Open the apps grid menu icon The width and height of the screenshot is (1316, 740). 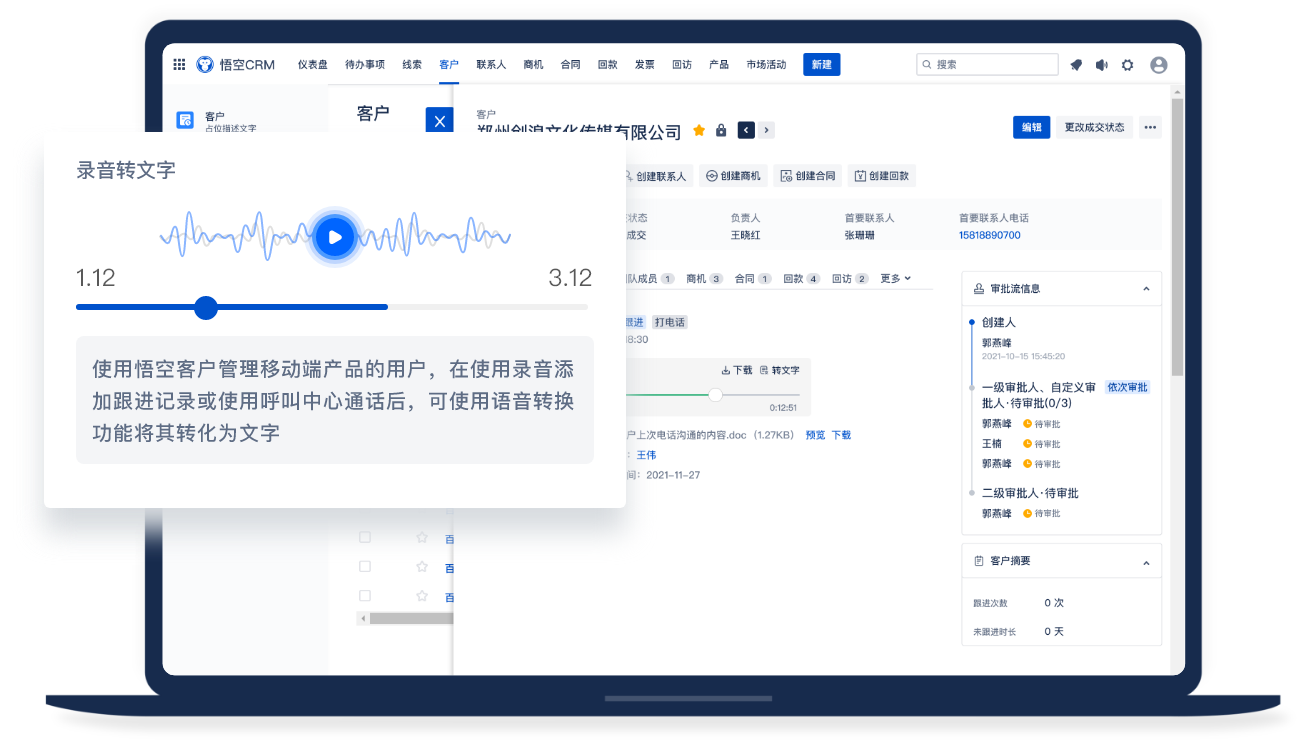(179, 65)
